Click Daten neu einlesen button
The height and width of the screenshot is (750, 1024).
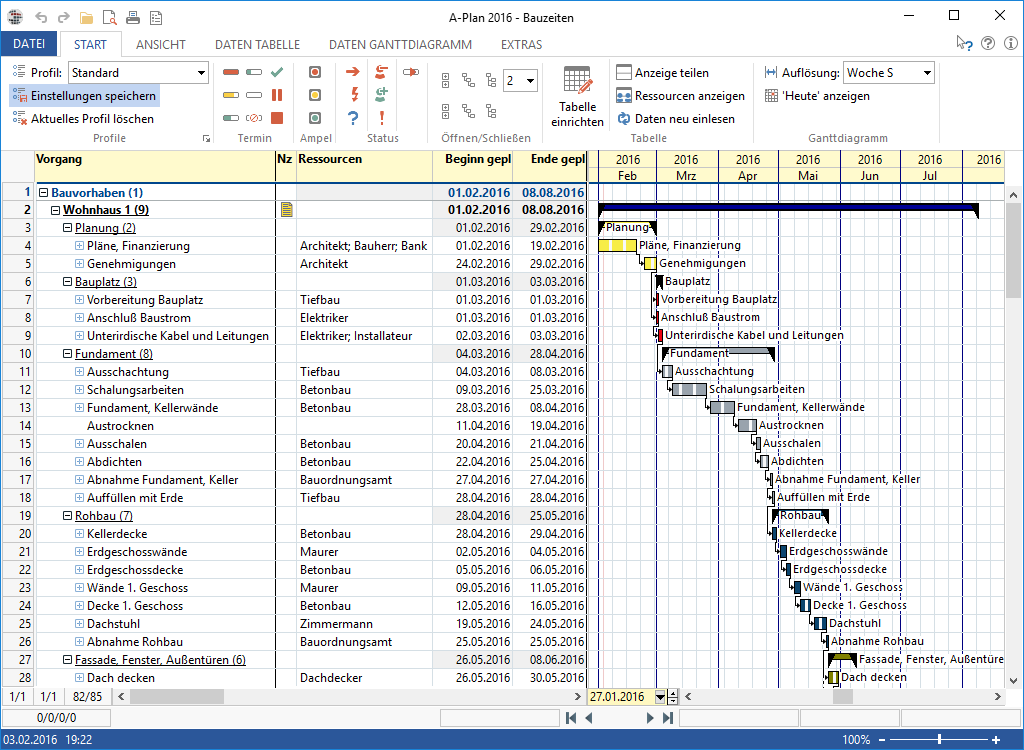pyautogui.click(x=675, y=119)
